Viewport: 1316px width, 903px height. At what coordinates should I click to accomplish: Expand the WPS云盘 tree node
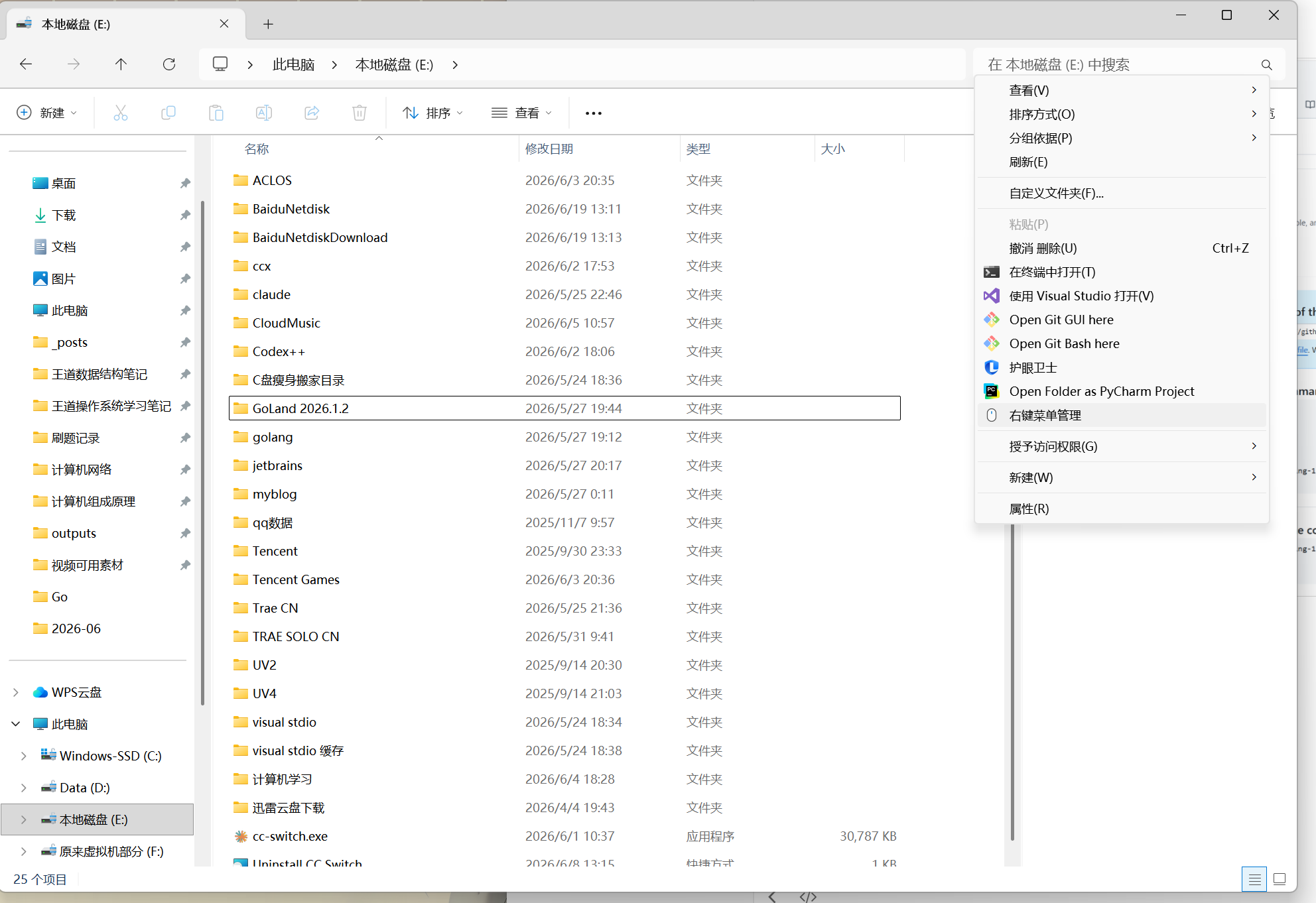point(16,692)
